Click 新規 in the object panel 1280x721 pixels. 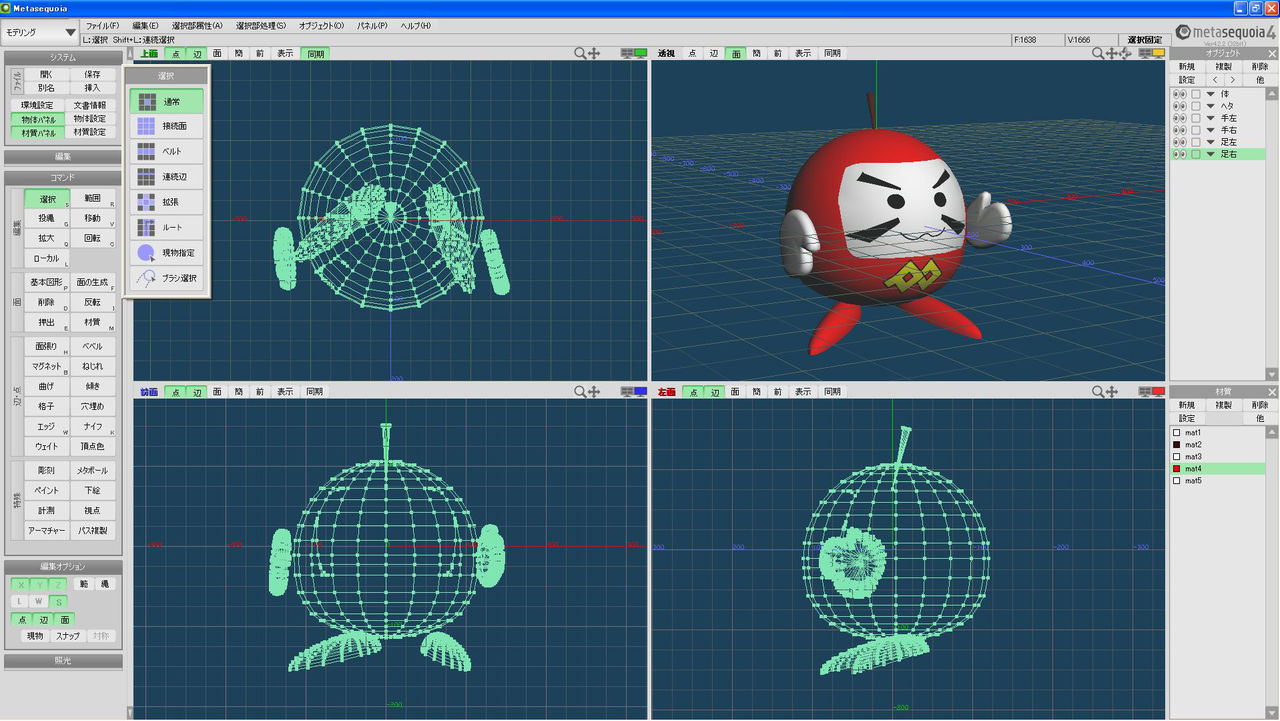point(1186,67)
